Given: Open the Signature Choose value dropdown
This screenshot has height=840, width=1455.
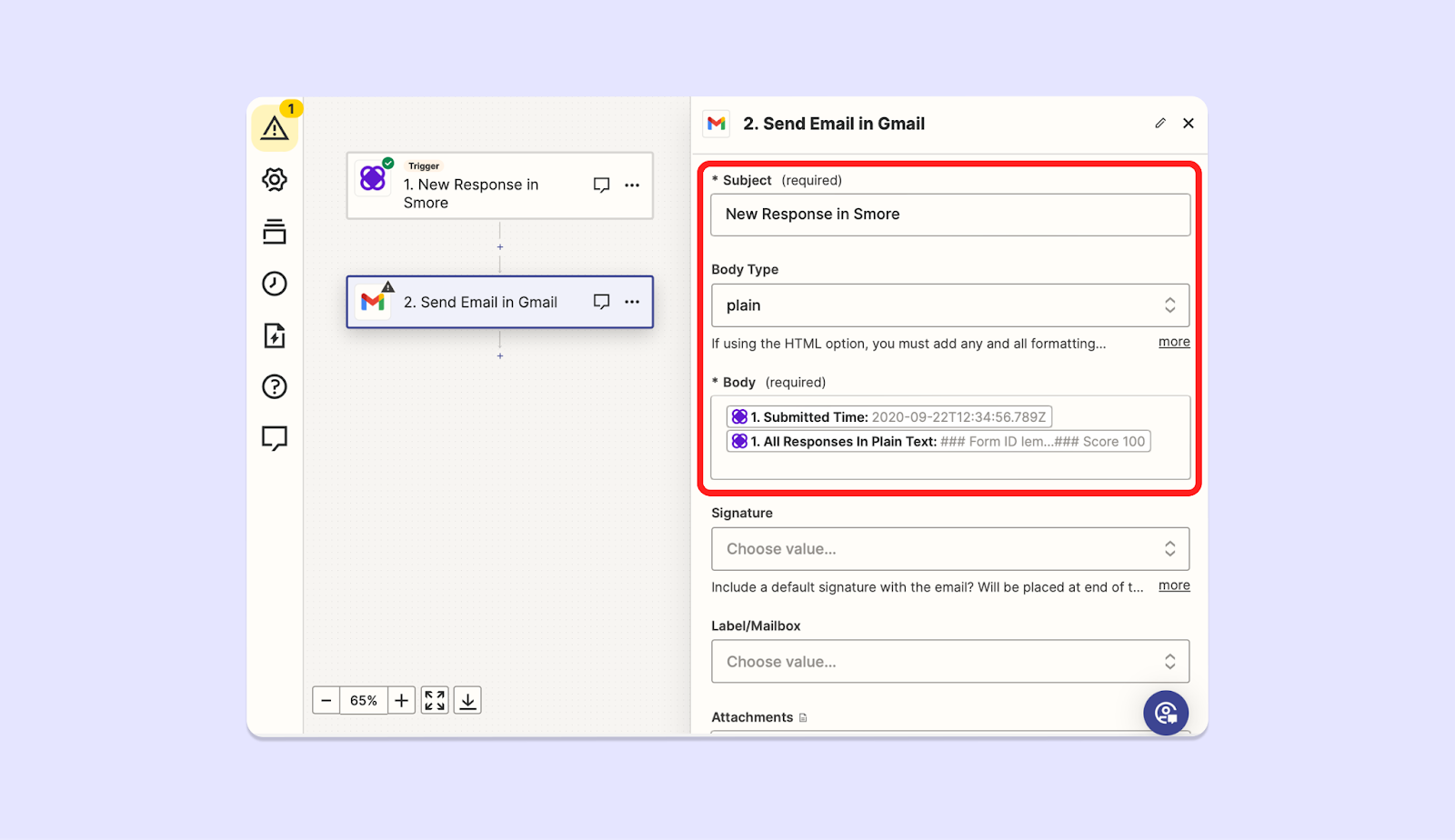Looking at the screenshot, I should (x=950, y=549).
